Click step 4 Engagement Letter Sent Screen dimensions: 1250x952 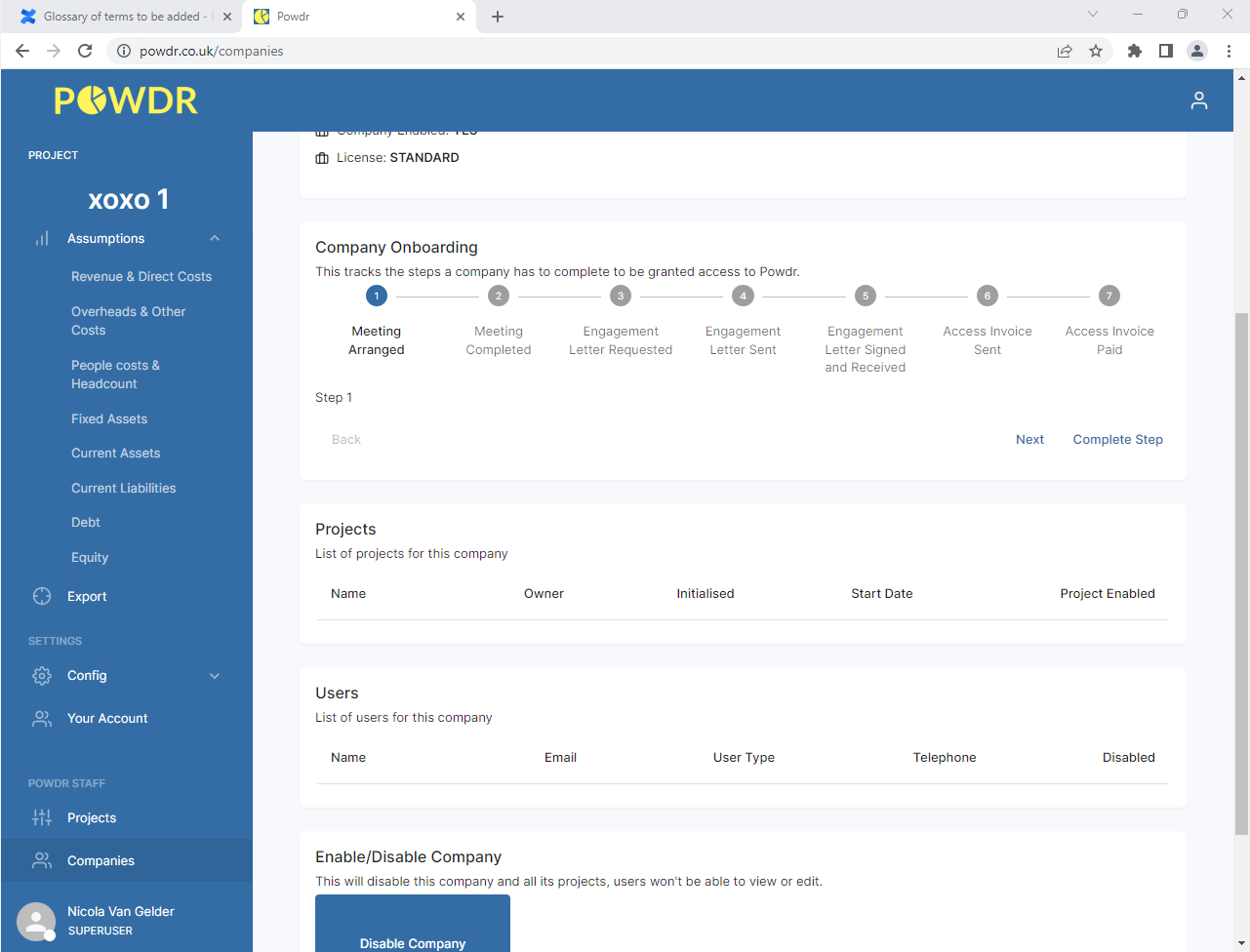(743, 295)
